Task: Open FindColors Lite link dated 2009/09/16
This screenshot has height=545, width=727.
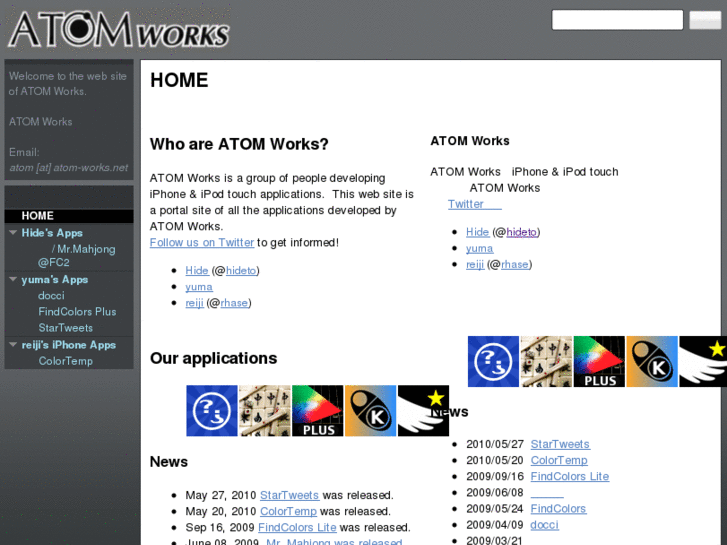Action: [570, 476]
